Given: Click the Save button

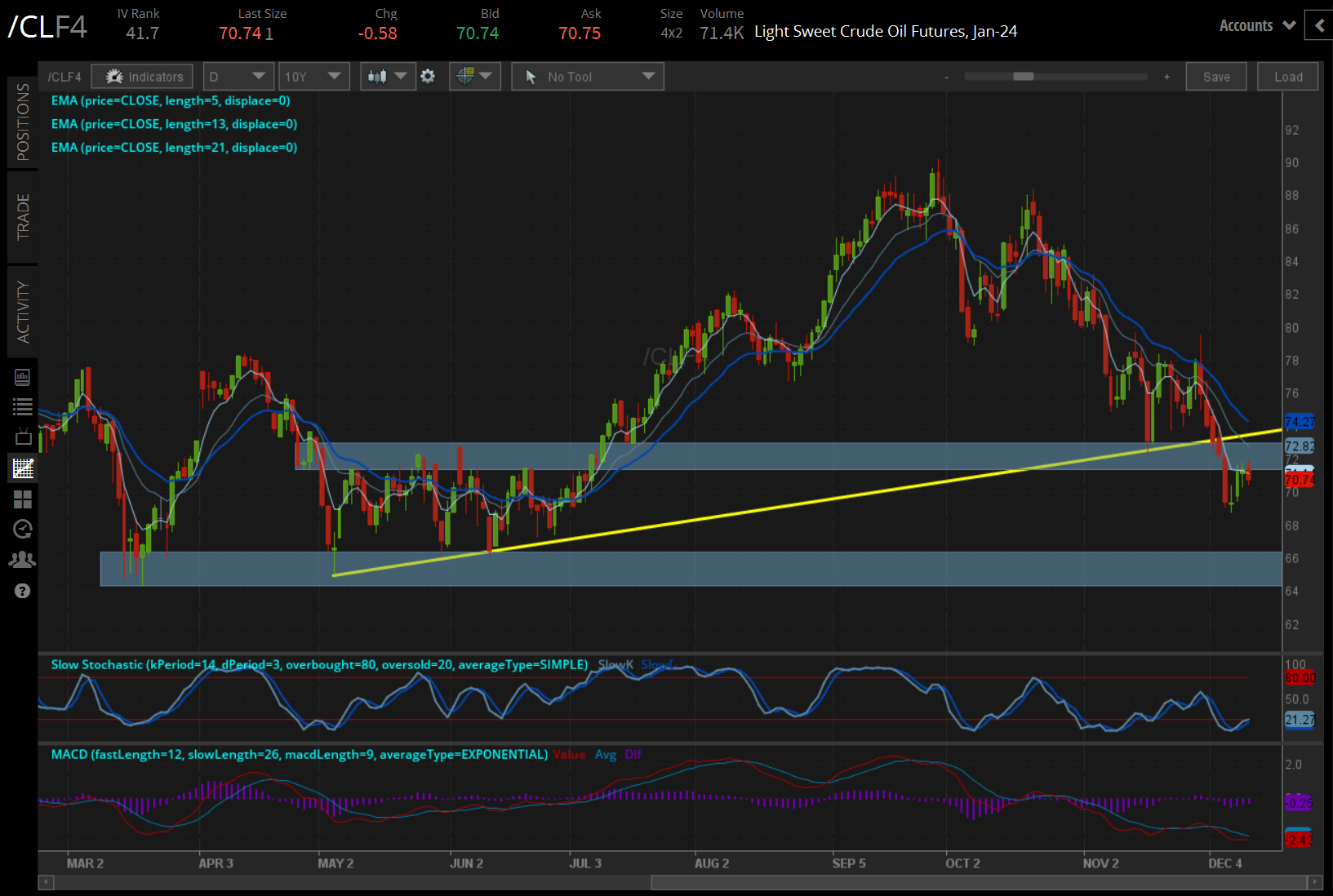Looking at the screenshot, I should coord(1215,76).
